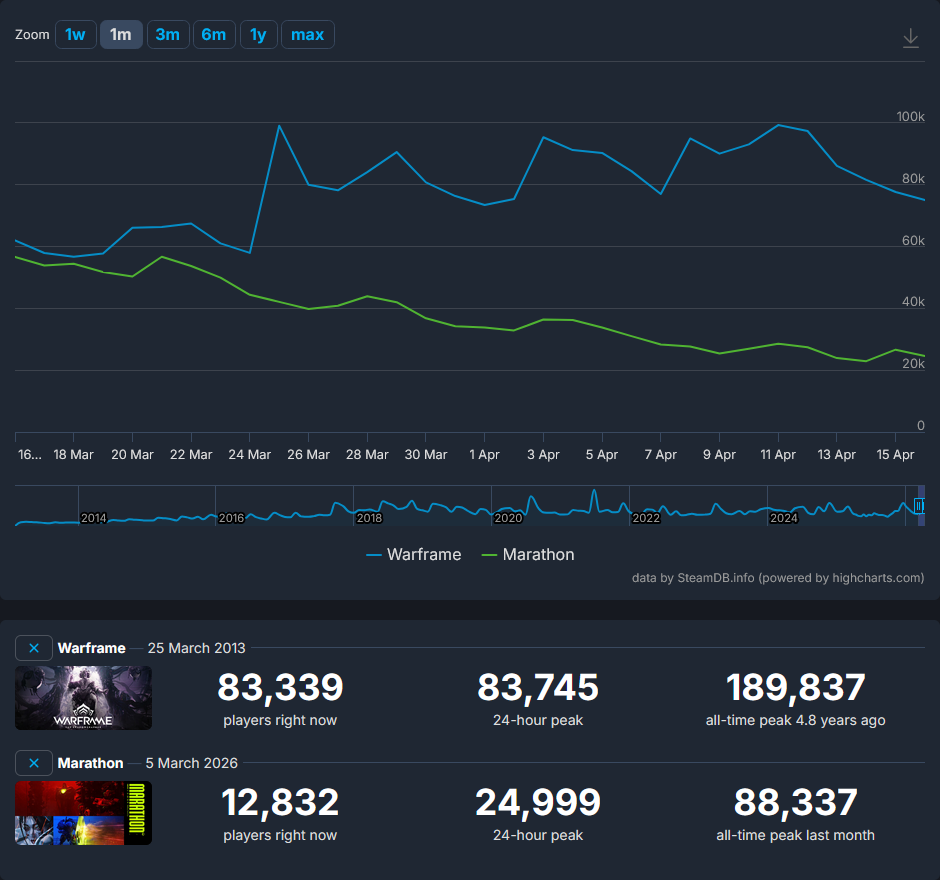Screen dimensions: 940x880
Task: Click Warframe's release date 25 March 2013
Action: (x=197, y=648)
